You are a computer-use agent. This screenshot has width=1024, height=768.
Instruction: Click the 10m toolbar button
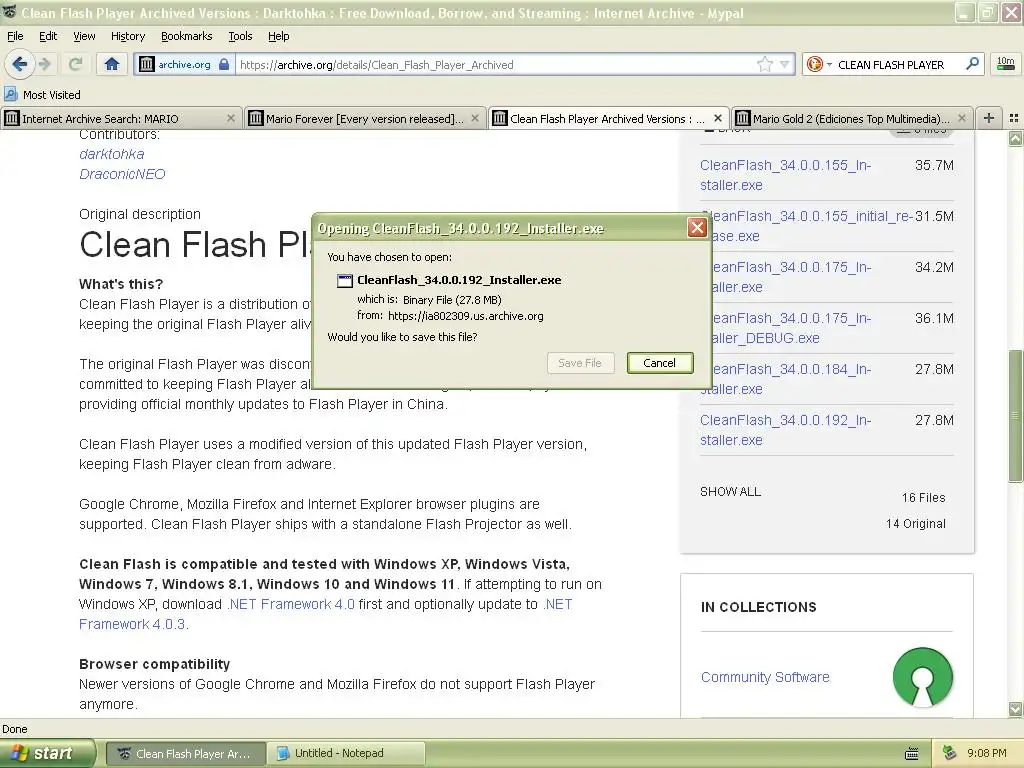click(1006, 63)
